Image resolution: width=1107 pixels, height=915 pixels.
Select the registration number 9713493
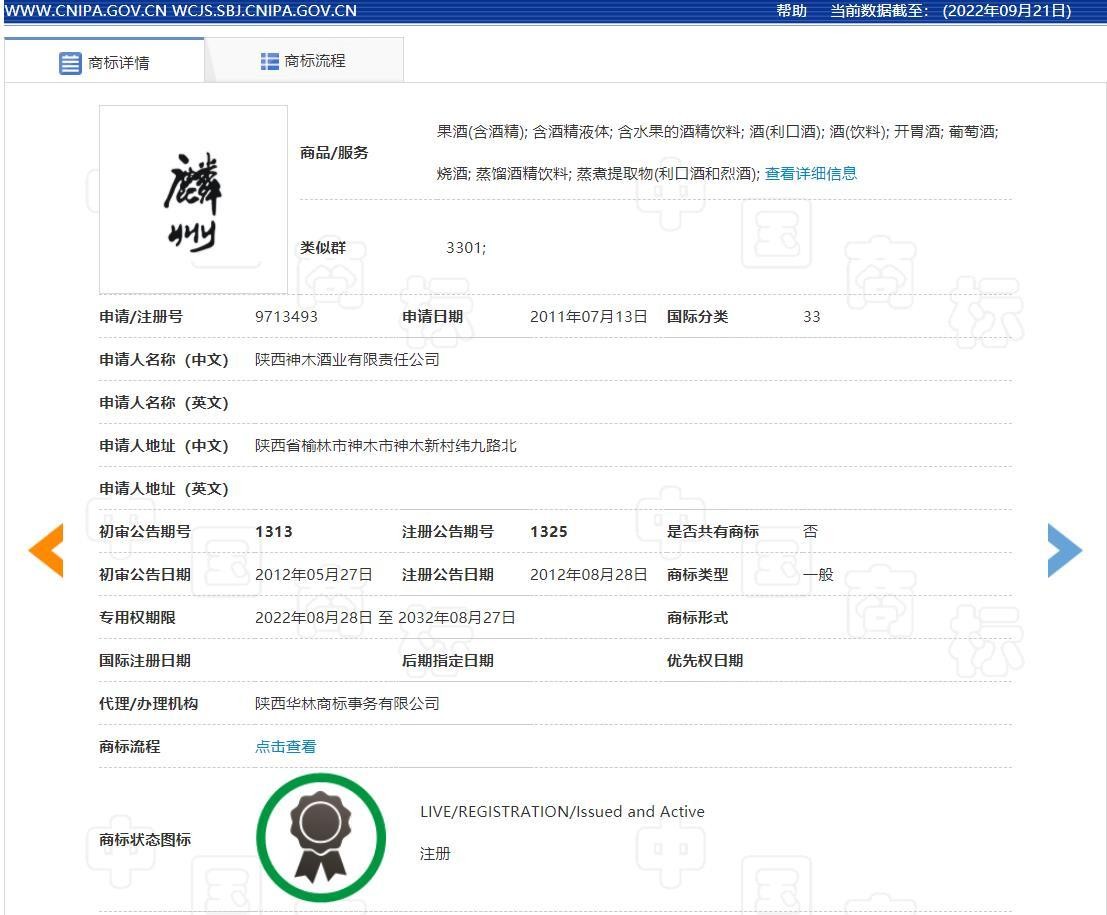(x=286, y=317)
